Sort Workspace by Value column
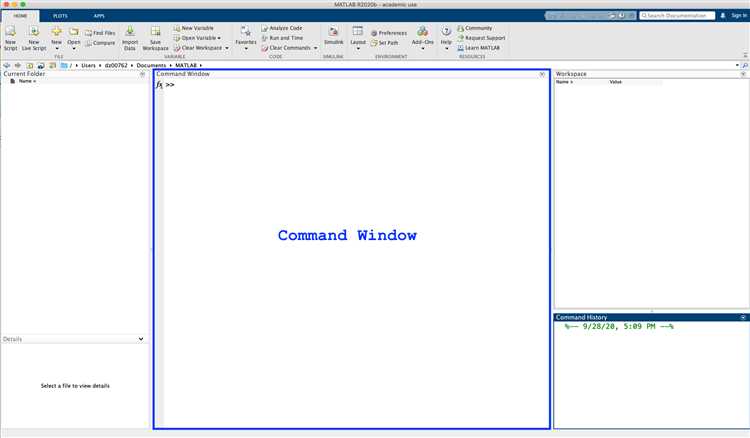750x438 pixels. (616, 82)
